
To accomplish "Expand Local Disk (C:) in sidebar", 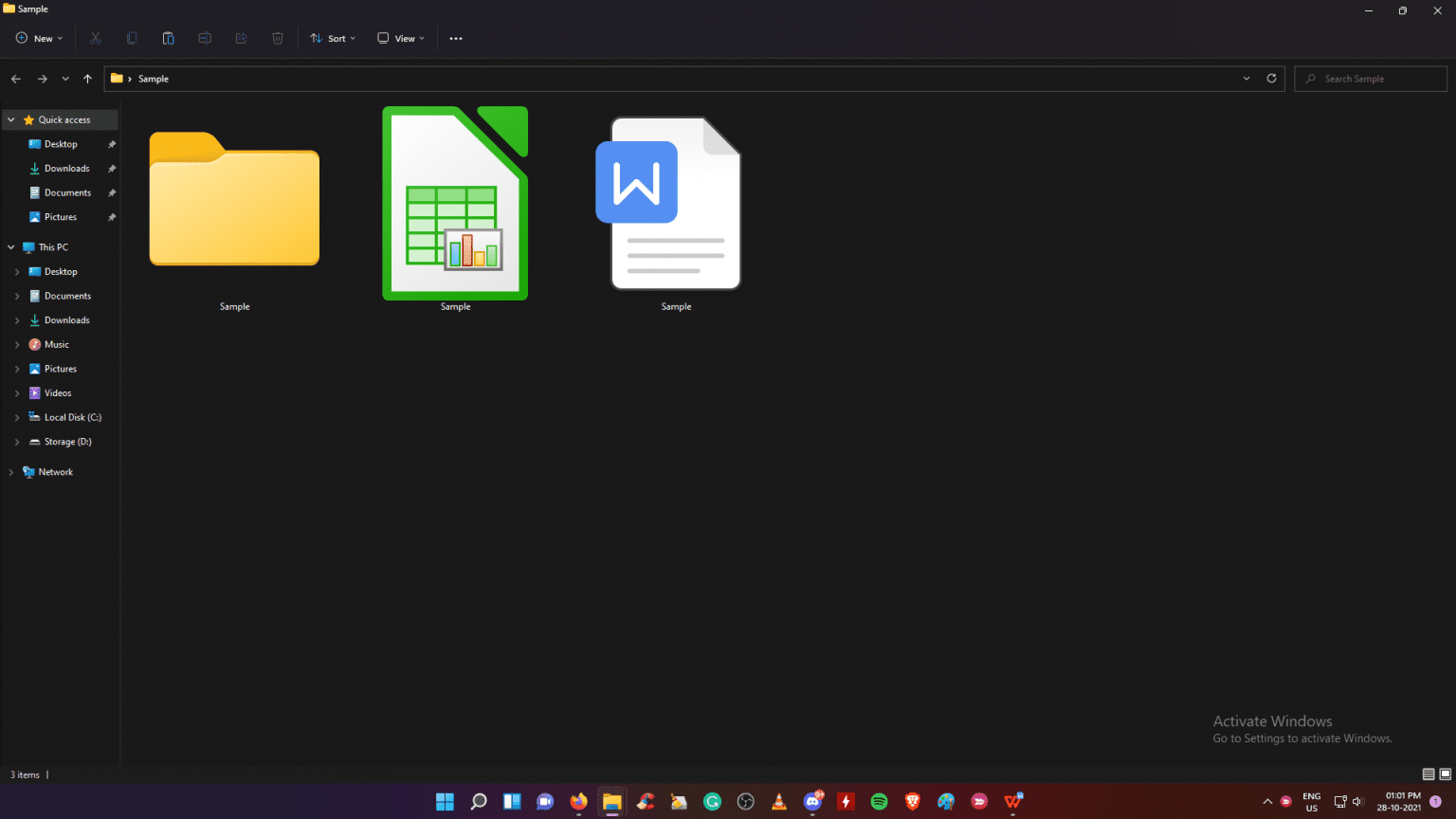I will 17,417.
